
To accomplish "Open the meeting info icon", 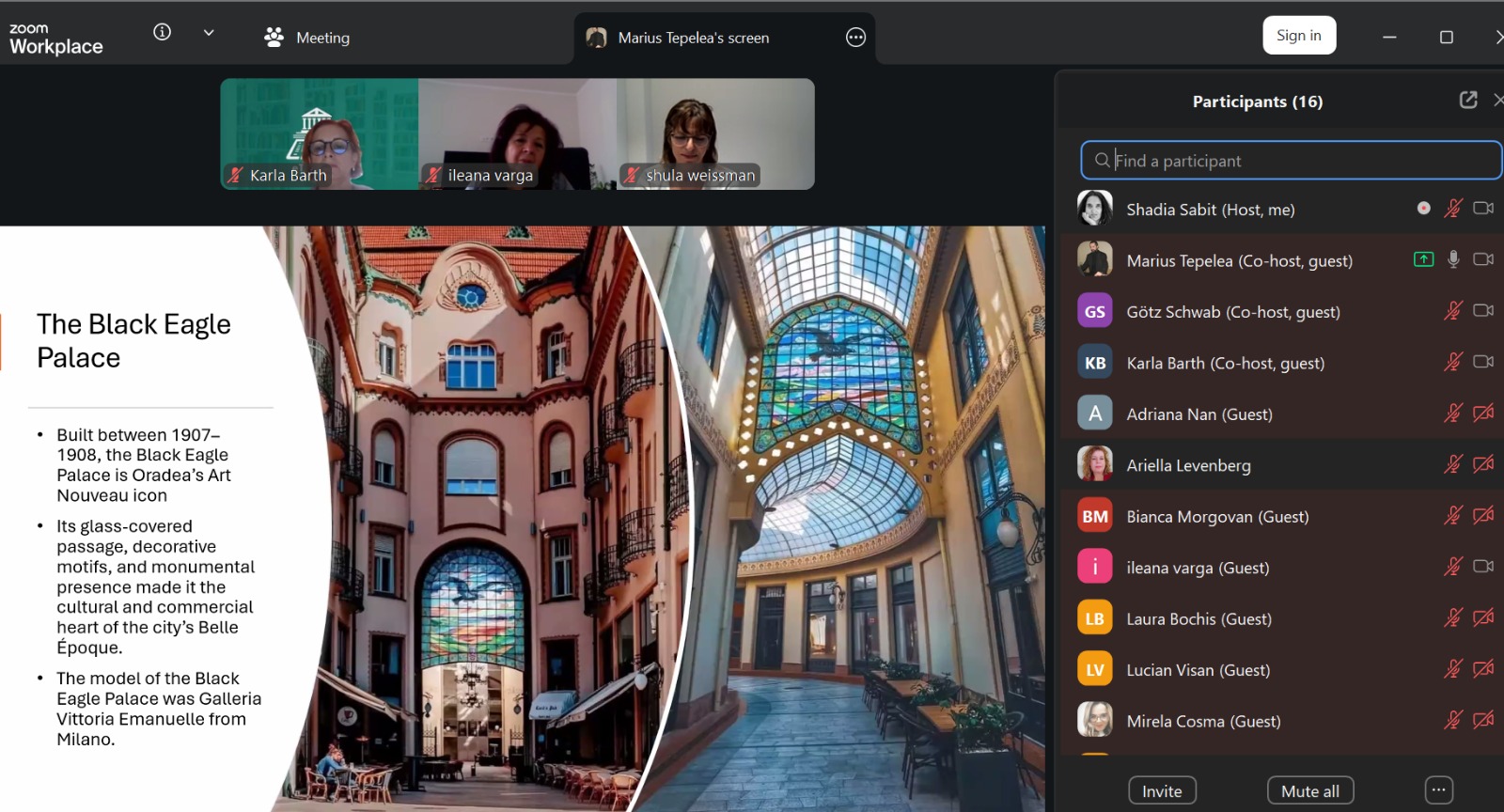I will (x=162, y=33).
